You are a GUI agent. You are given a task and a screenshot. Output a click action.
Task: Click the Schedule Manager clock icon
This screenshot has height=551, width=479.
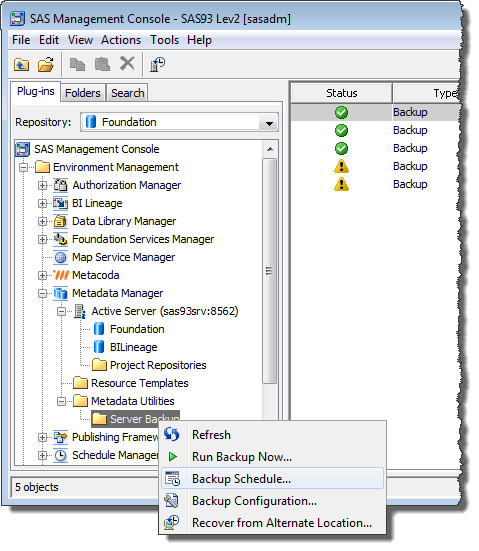[61, 455]
